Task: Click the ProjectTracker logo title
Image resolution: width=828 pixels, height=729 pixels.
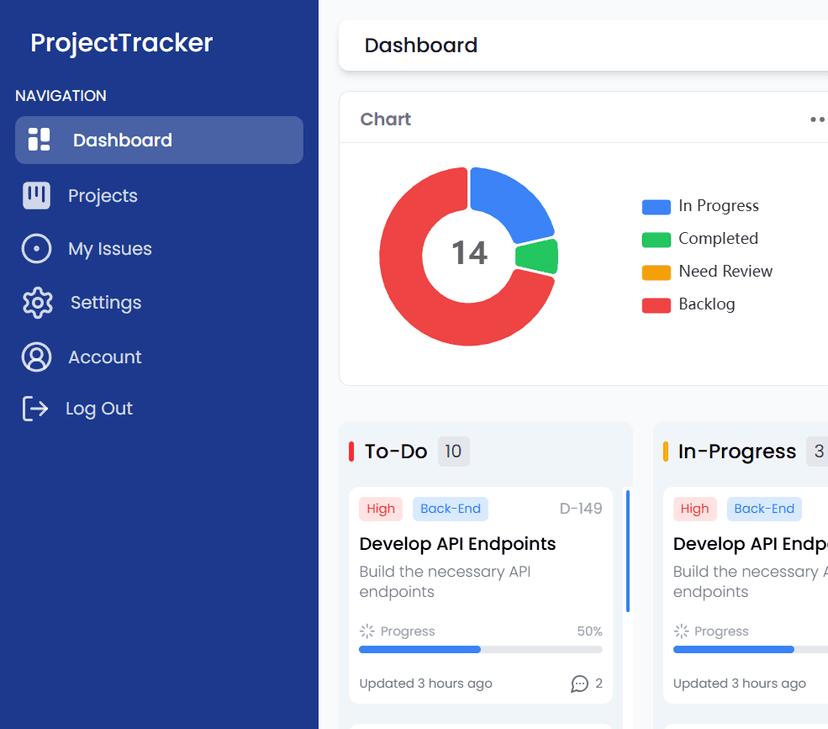Action: click(x=121, y=43)
